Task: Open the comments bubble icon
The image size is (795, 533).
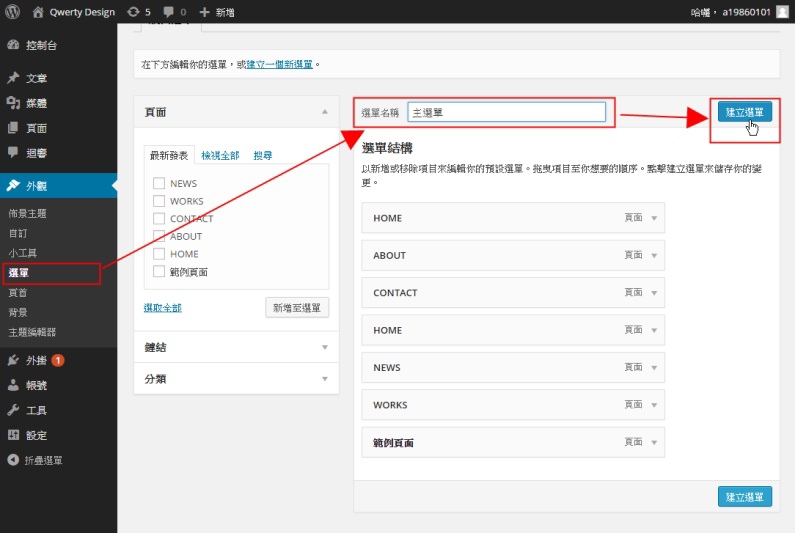Action: 168,12
